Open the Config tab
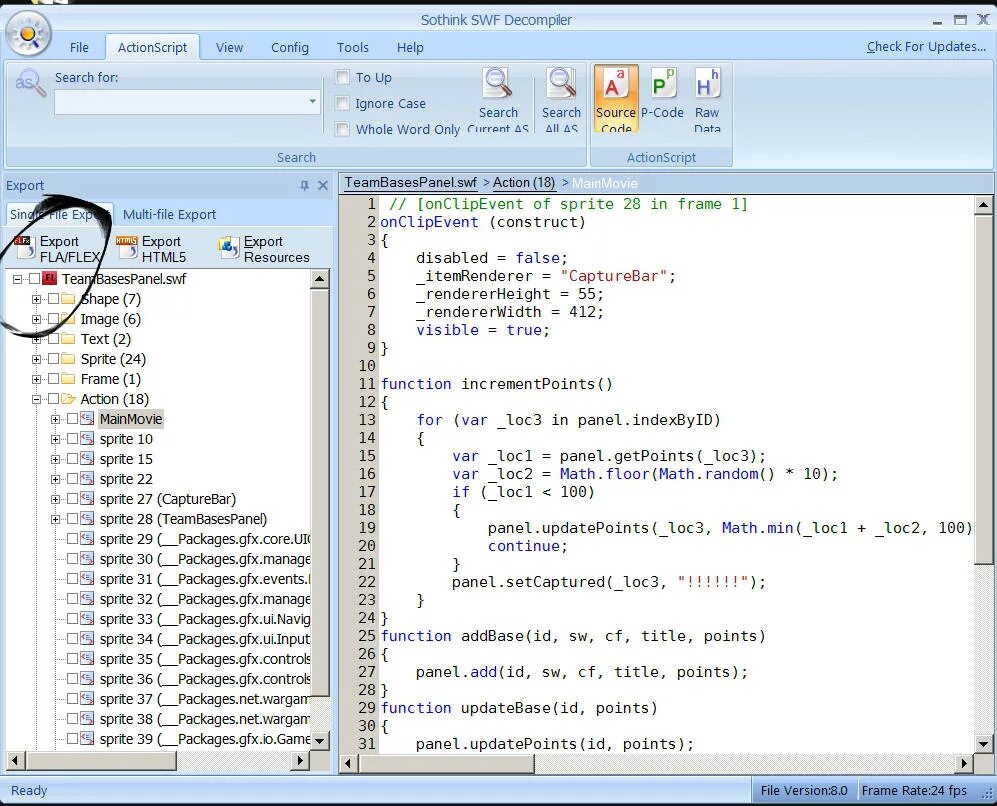 coord(290,48)
